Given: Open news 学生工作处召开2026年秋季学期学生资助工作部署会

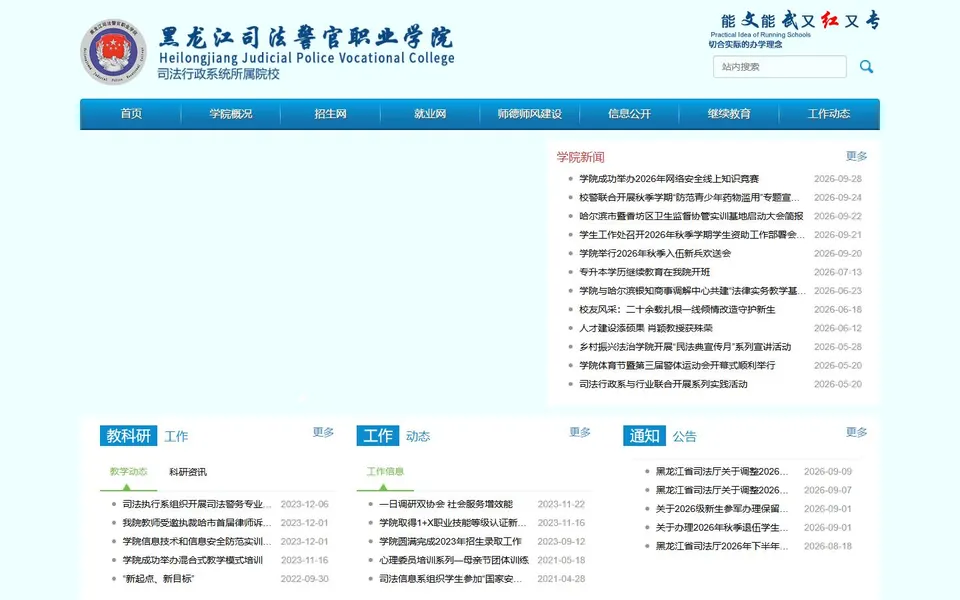Looking at the screenshot, I should coord(692,235).
